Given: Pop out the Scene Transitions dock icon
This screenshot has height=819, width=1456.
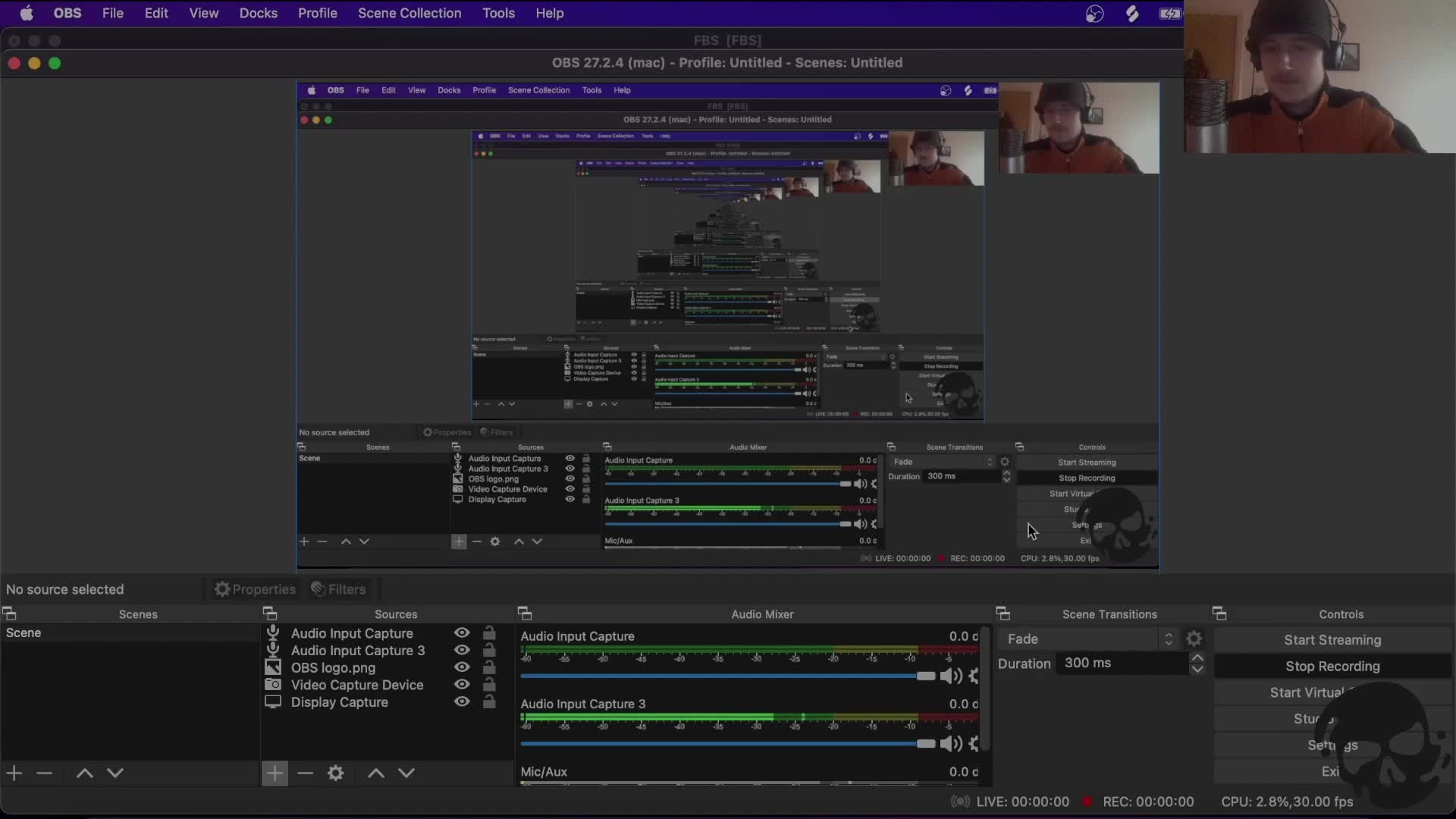Looking at the screenshot, I should coord(1003,613).
